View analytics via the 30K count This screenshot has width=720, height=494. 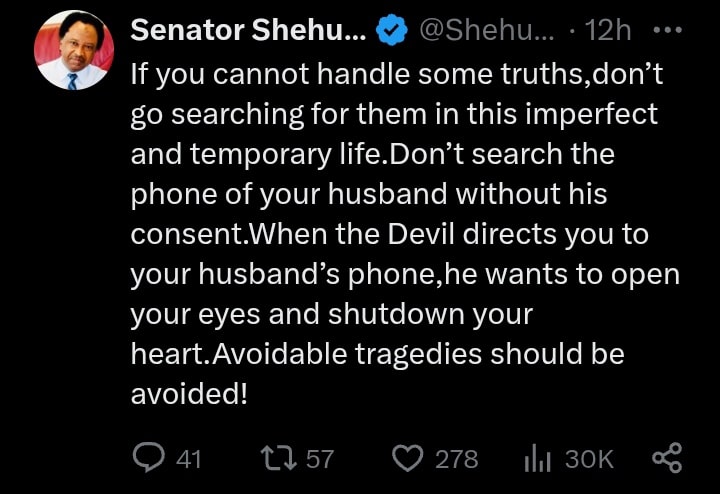tap(589, 459)
